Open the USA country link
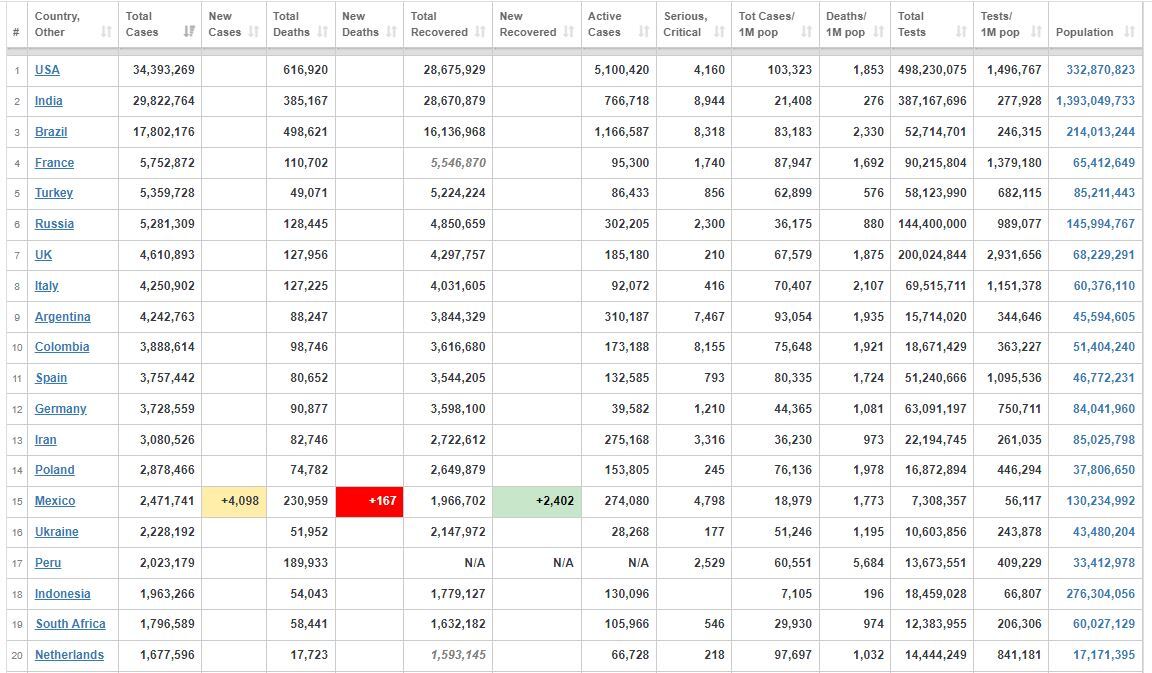The height and width of the screenshot is (673, 1152). [47, 70]
